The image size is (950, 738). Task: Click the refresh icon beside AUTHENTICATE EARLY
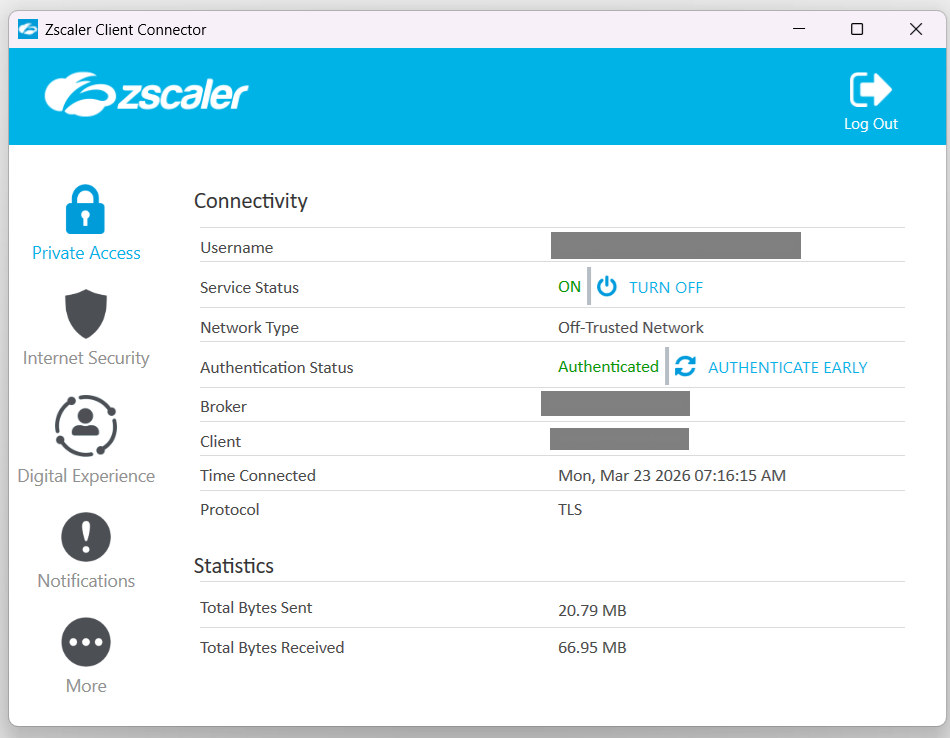(685, 367)
